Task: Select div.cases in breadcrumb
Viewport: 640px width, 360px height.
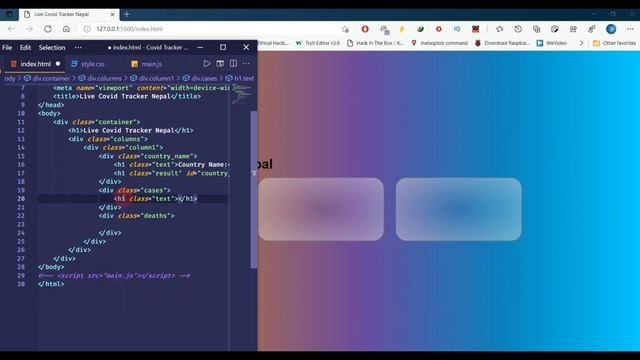Action: pos(200,78)
